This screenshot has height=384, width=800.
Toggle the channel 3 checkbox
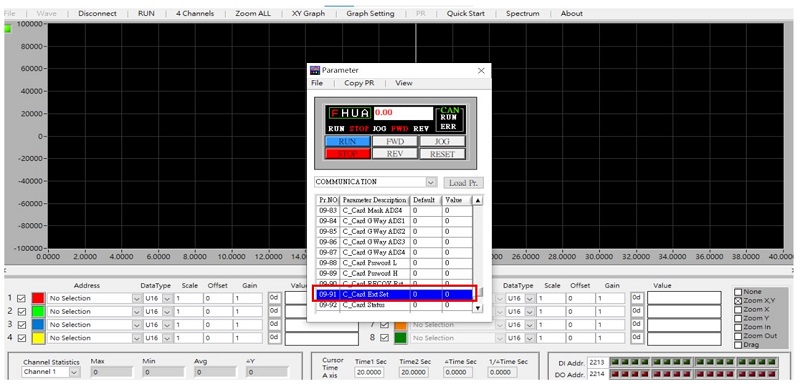tap(21, 324)
